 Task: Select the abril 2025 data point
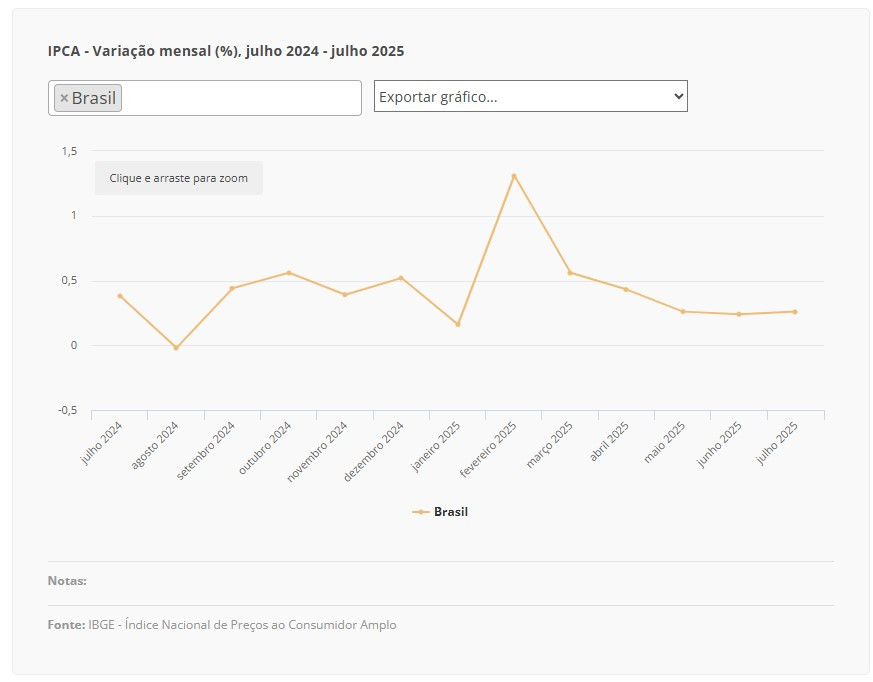(x=626, y=290)
